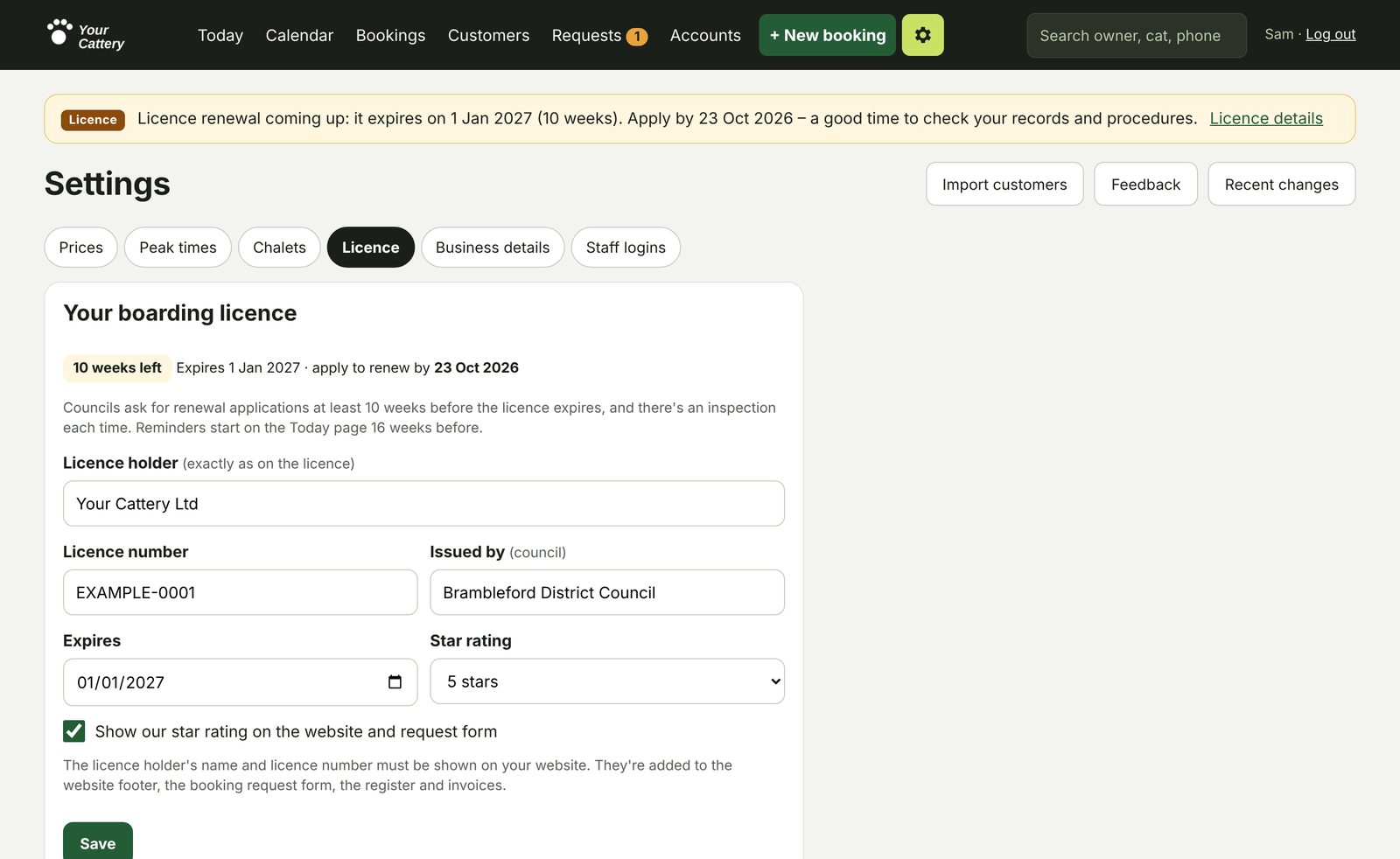Viewport: 1400px width, 859px height.
Task: Save the licence settings
Action: point(98,842)
